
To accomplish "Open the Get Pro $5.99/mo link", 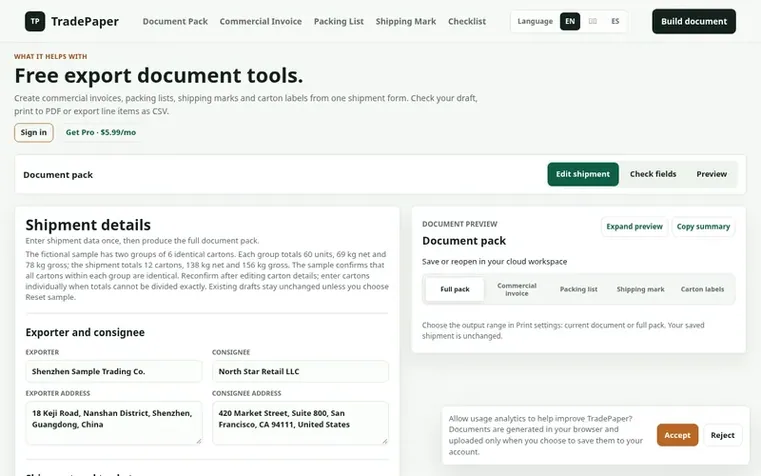I will (x=101, y=132).
